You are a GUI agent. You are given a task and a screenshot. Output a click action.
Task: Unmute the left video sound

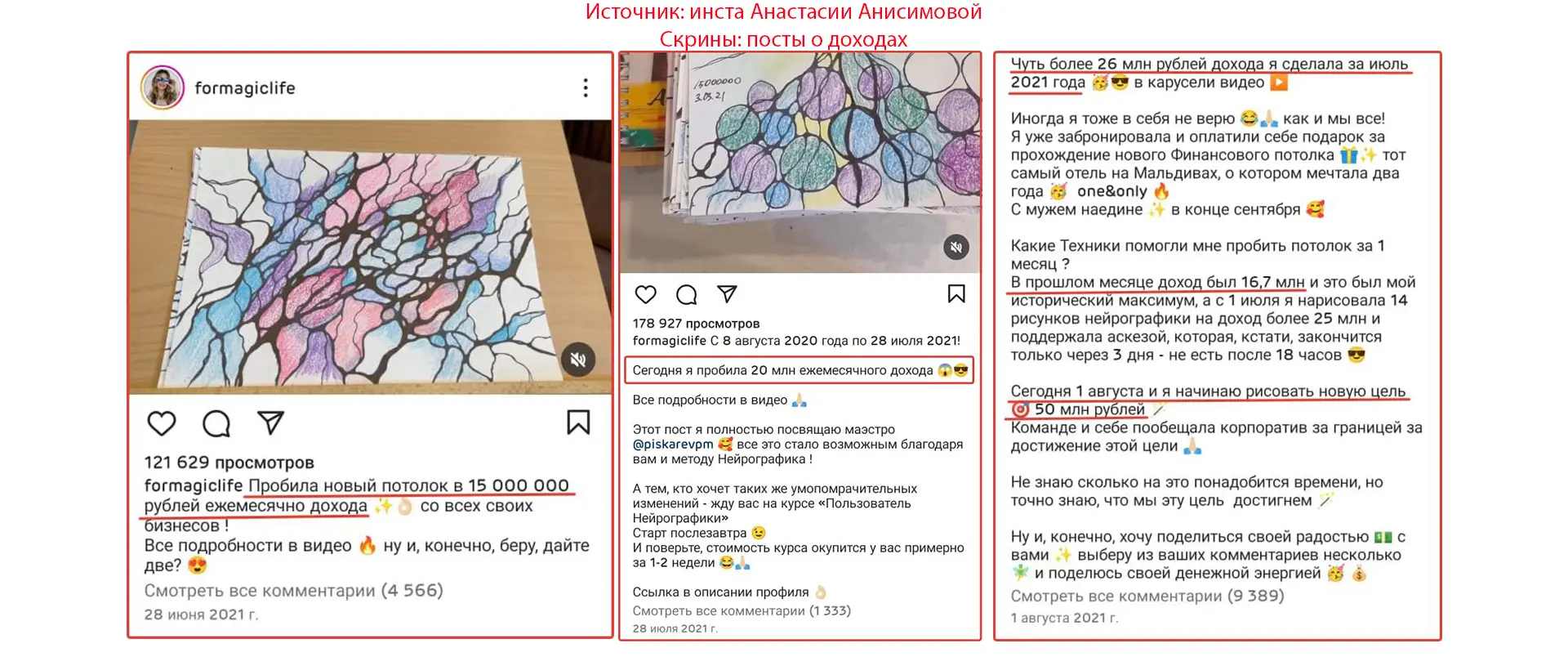(x=578, y=360)
